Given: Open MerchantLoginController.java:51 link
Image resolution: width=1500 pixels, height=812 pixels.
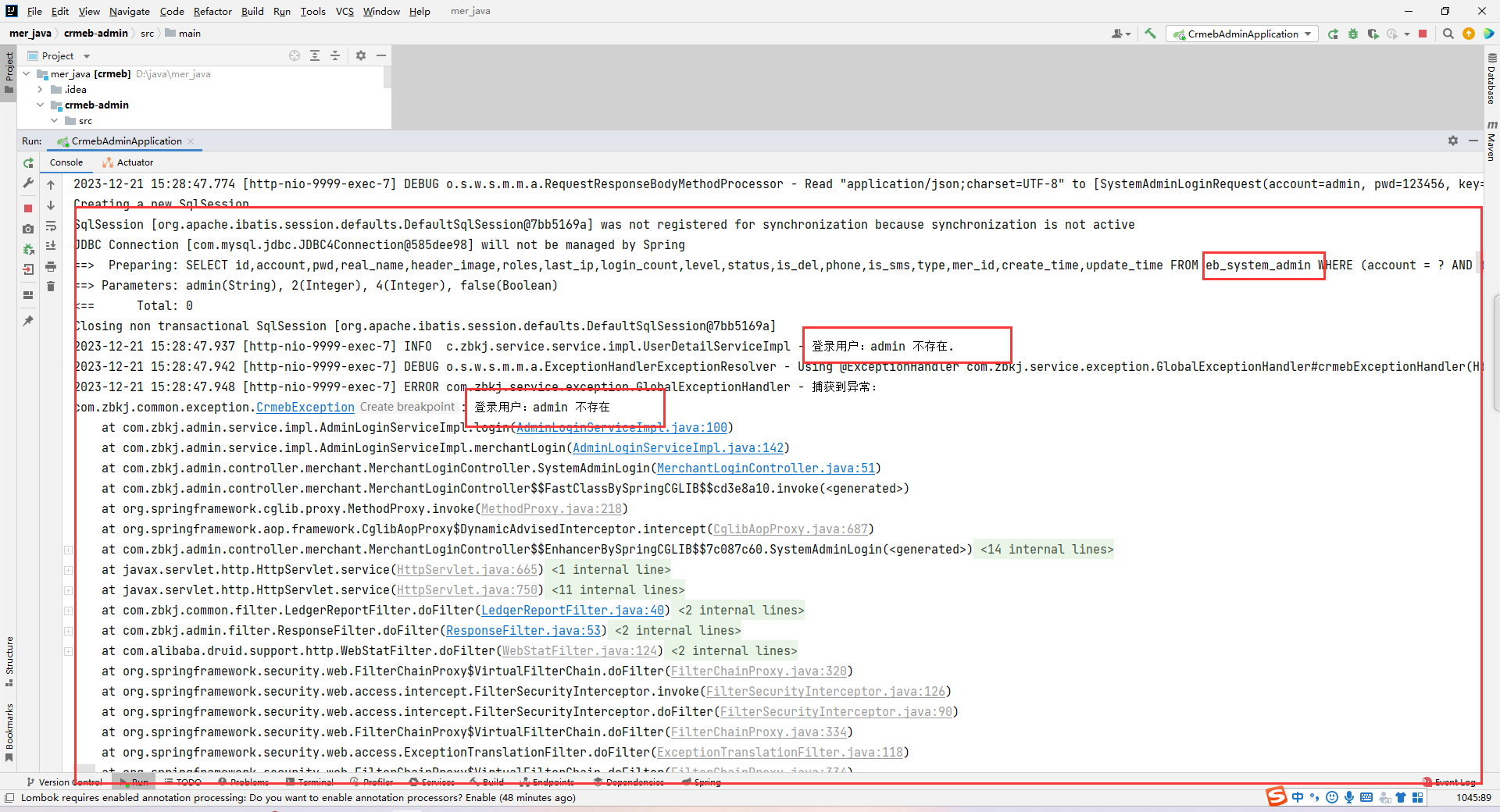Looking at the screenshot, I should click(x=766, y=468).
